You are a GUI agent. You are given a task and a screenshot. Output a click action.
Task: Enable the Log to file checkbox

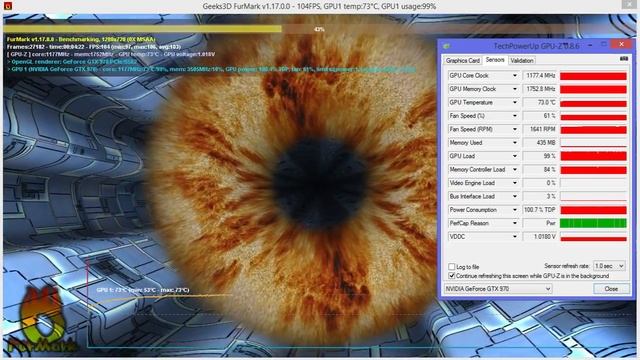point(451,267)
